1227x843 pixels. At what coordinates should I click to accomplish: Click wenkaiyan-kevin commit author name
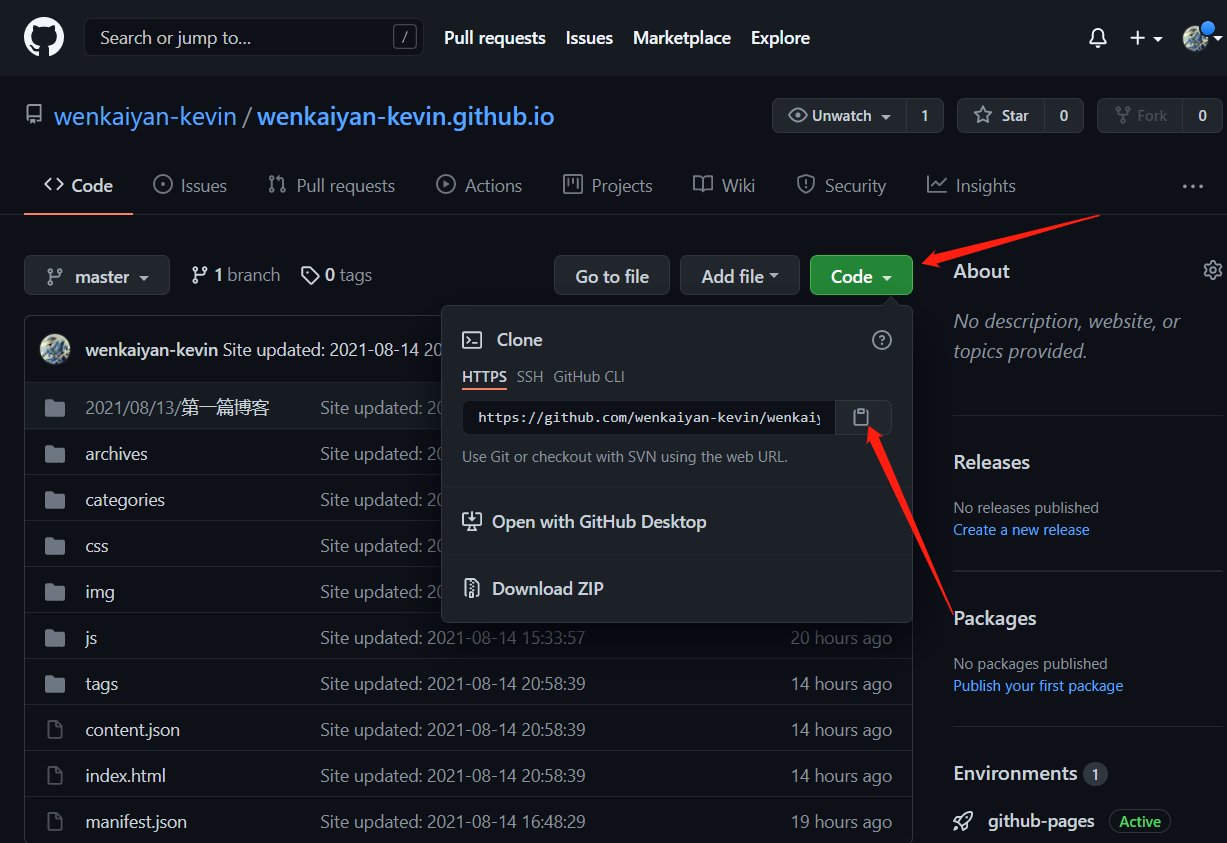[x=152, y=350]
